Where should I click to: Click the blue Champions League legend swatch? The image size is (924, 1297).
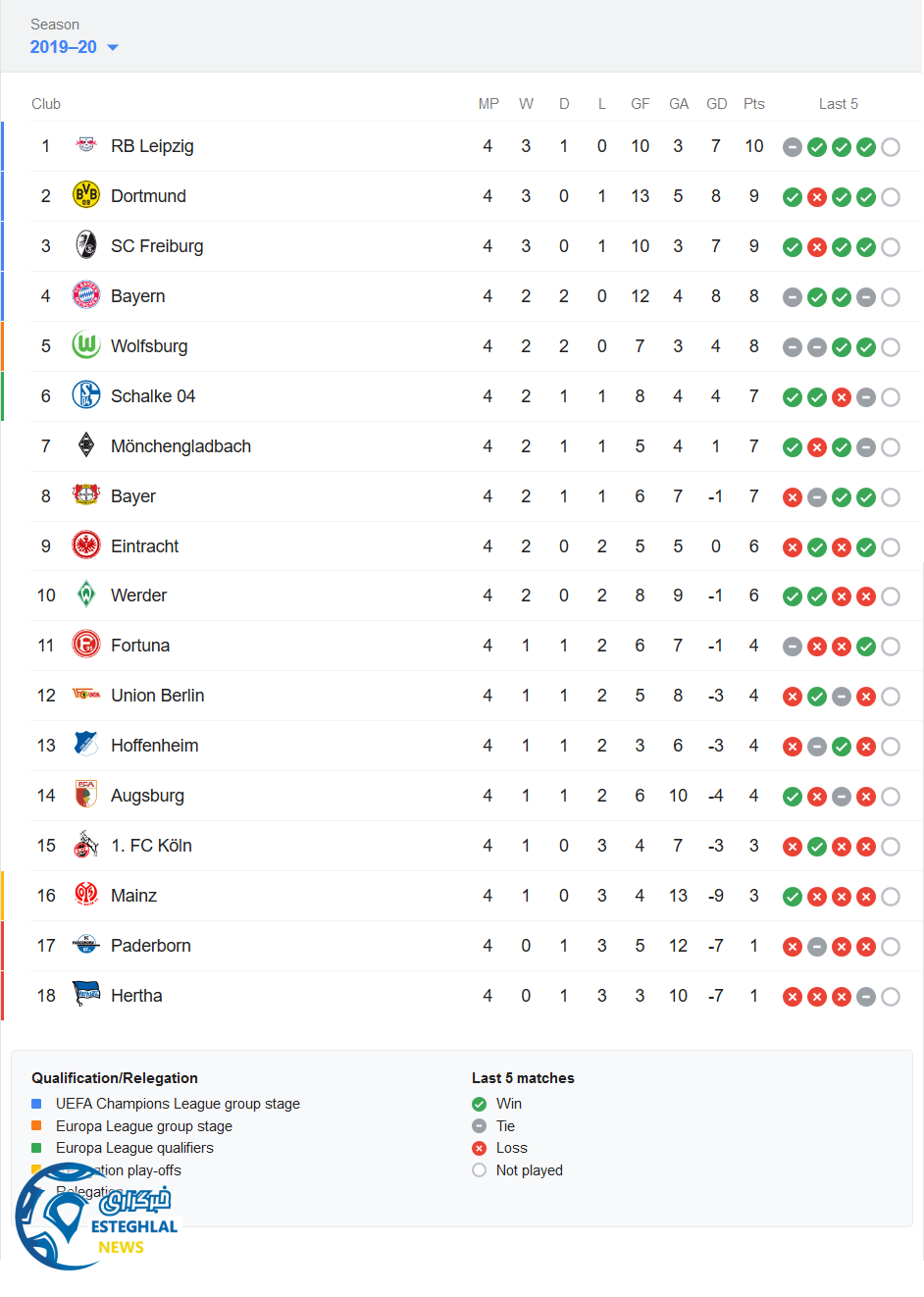pyautogui.click(x=36, y=1104)
